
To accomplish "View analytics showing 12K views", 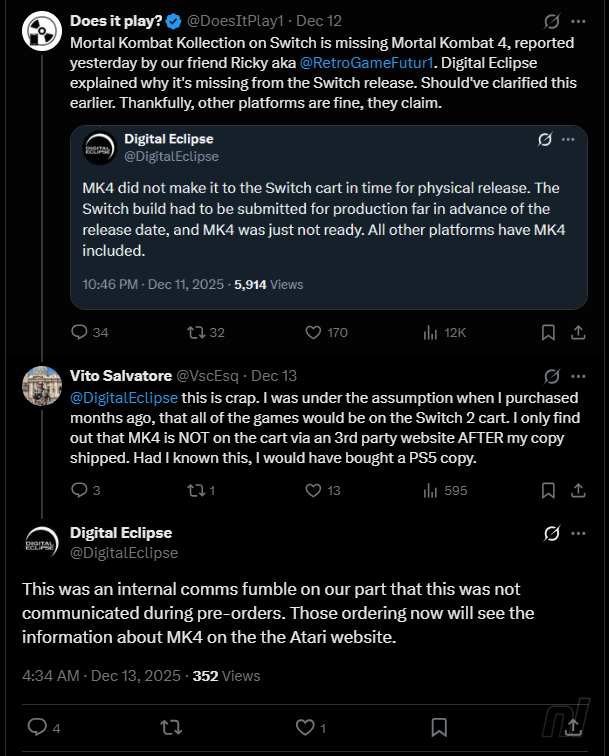I will pyautogui.click(x=431, y=332).
